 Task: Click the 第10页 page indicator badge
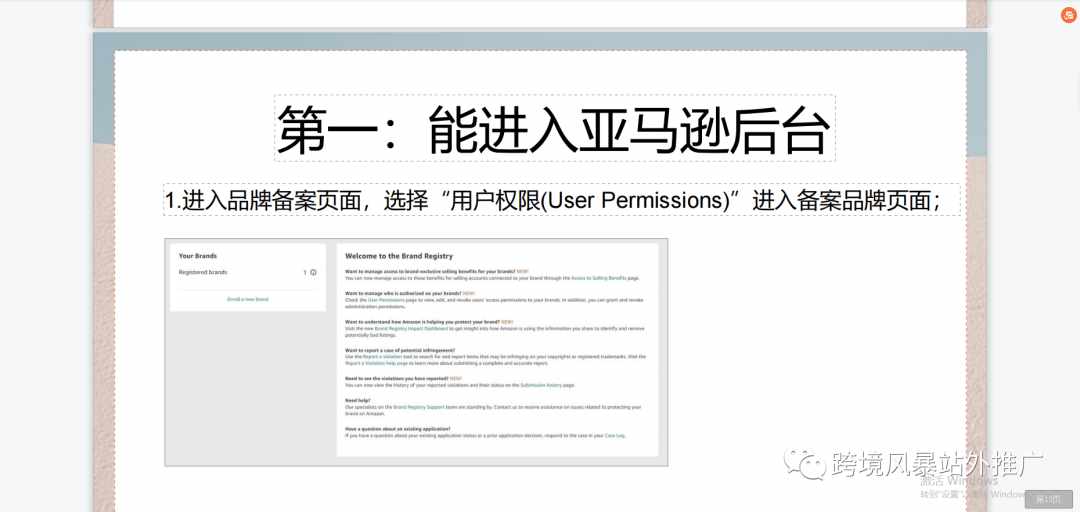point(1048,500)
